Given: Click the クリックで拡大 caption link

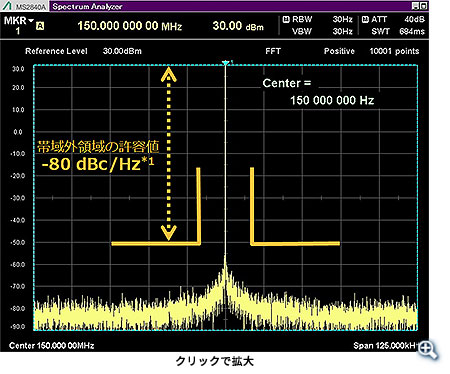Looking at the screenshot, I should click(215, 361).
